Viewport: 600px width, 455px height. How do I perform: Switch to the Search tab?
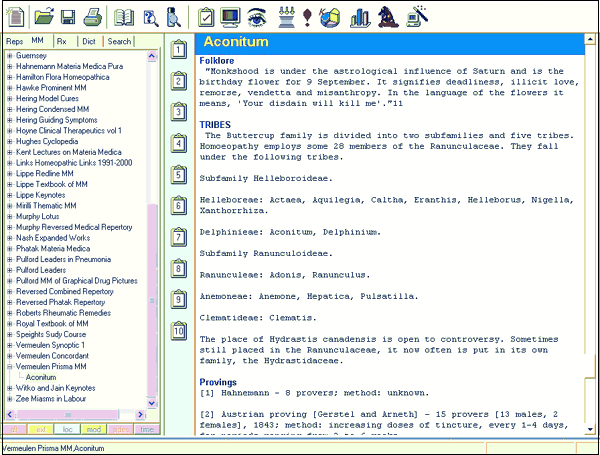click(x=119, y=41)
